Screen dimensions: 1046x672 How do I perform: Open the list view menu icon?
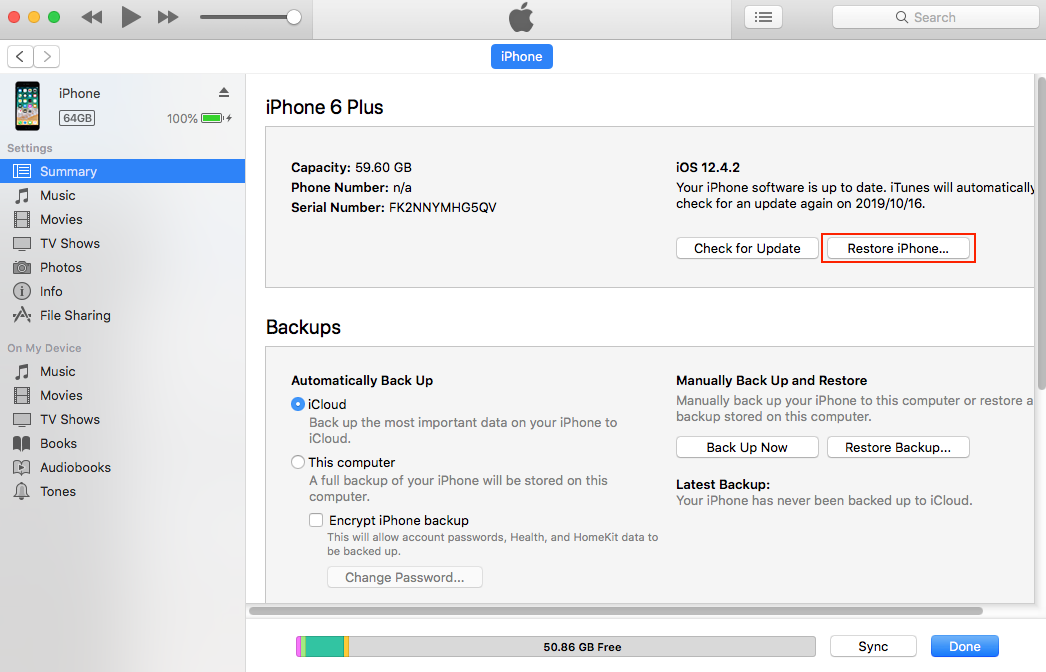(763, 17)
